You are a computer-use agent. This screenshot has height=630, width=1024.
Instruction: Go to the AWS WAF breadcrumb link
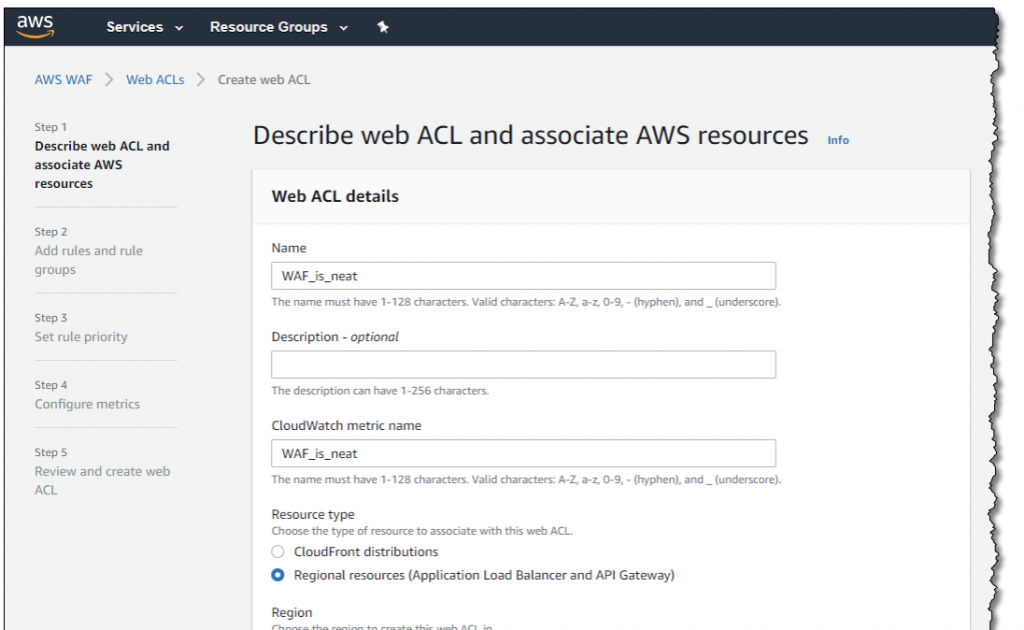tap(63, 80)
